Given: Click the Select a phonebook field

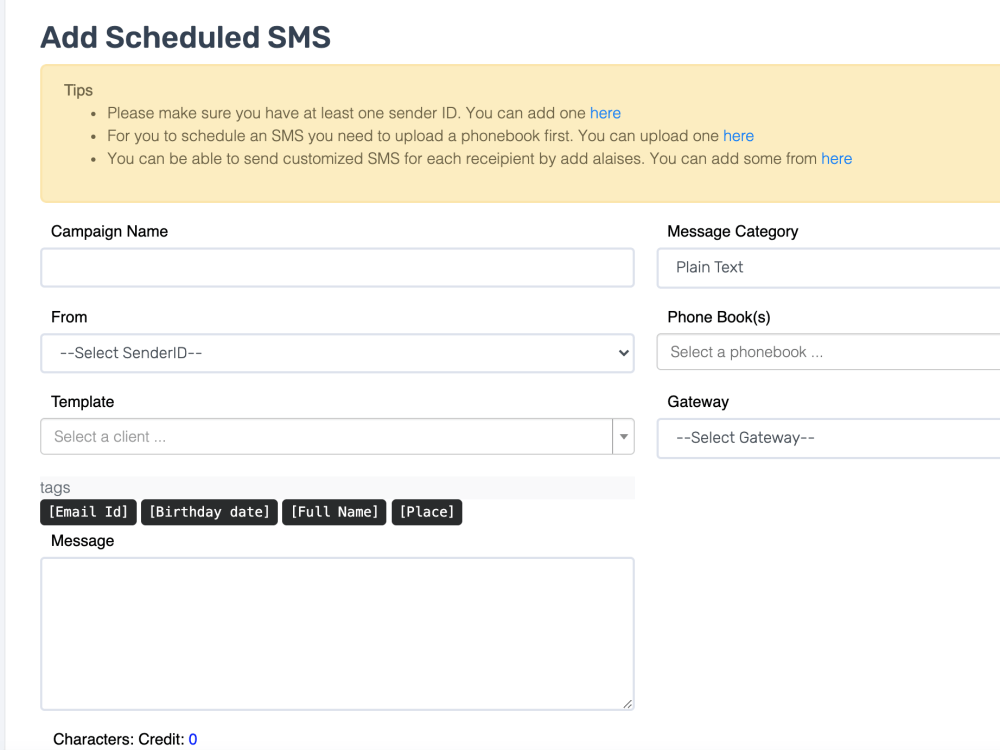Looking at the screenshot, I should tap(828, 352).
